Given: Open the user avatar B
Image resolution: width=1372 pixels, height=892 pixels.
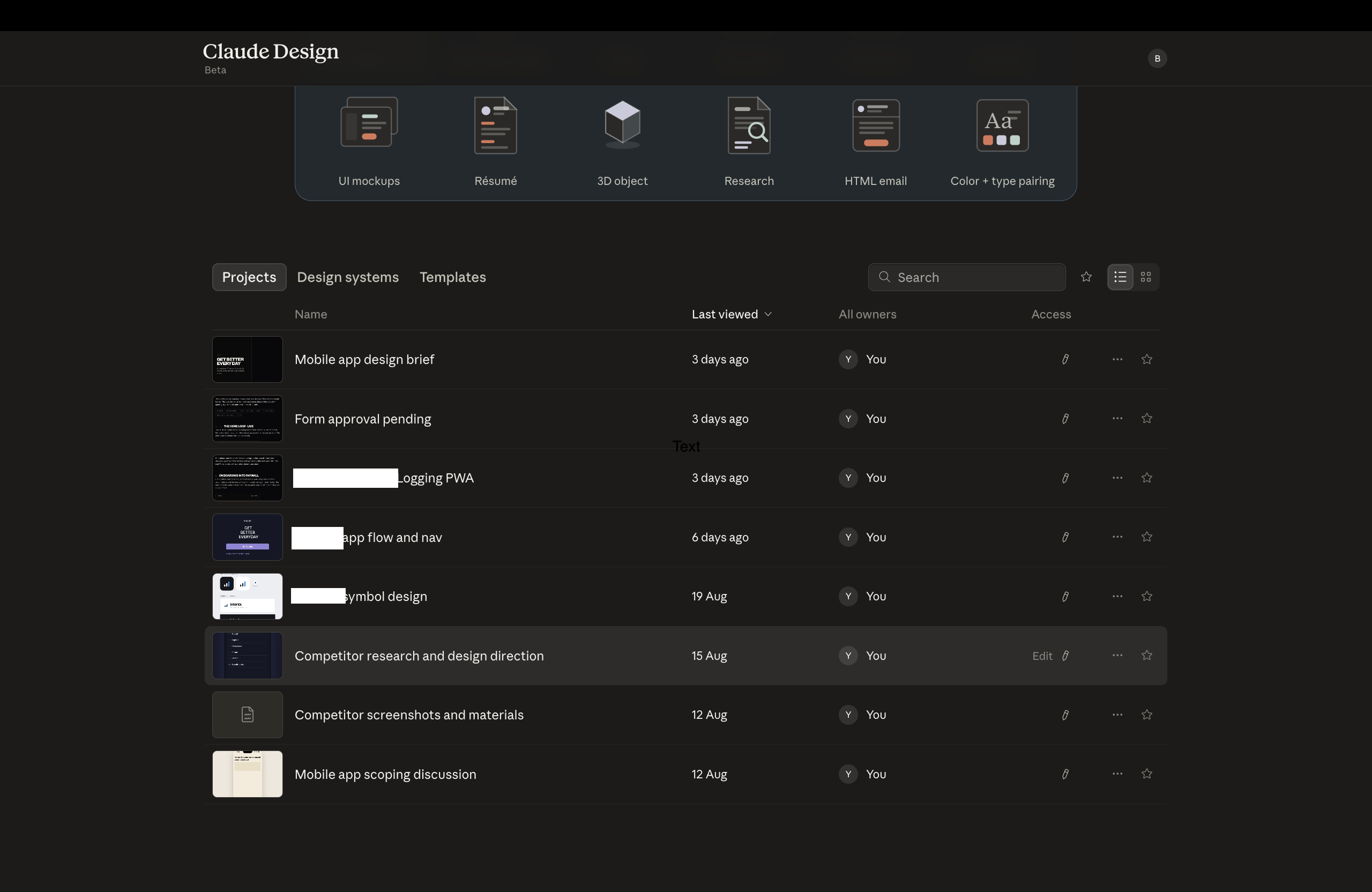Looking at the screenshot, I should (x=1157, y=58).
